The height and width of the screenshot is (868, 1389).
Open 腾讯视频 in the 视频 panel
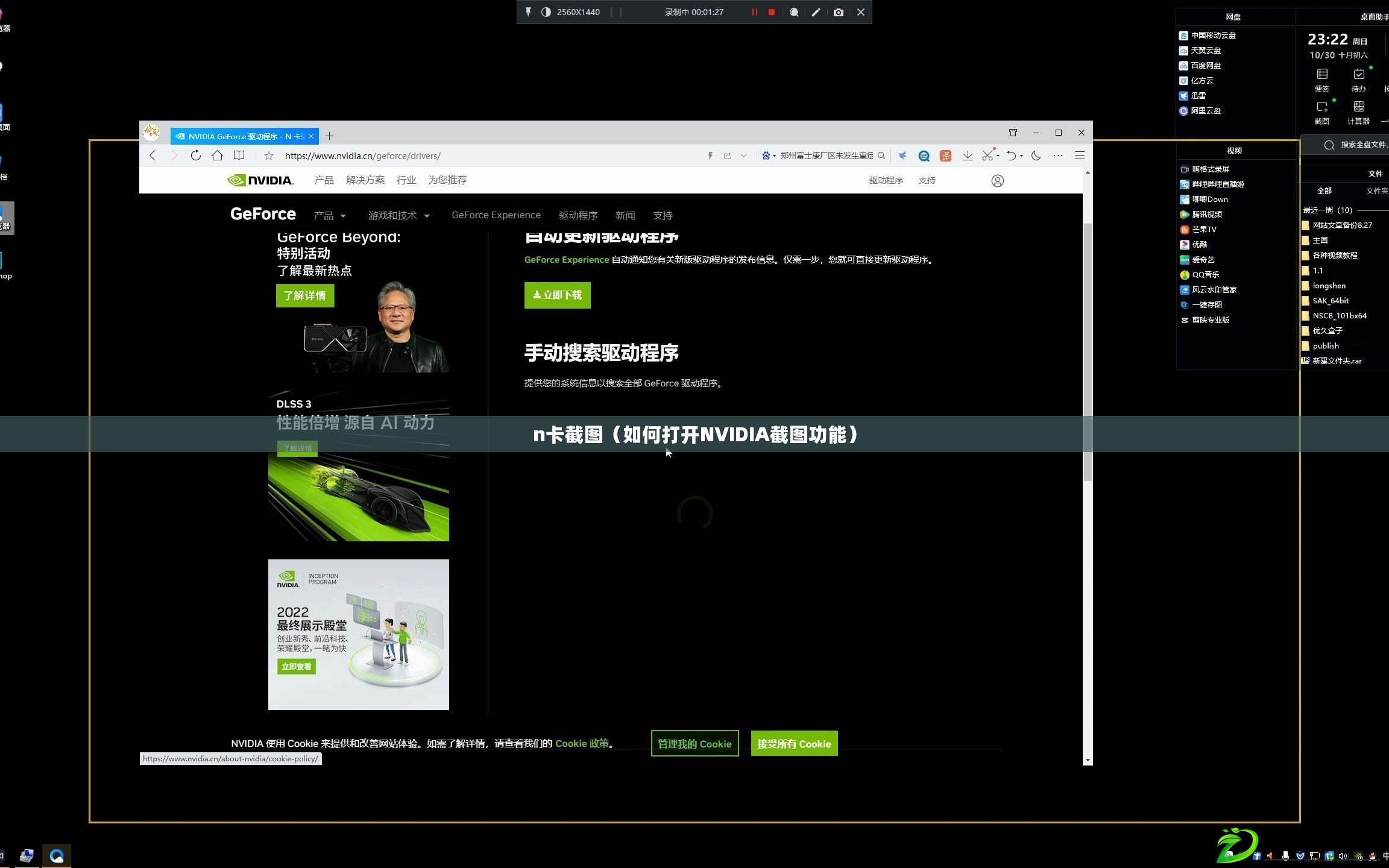(1201, 215)
